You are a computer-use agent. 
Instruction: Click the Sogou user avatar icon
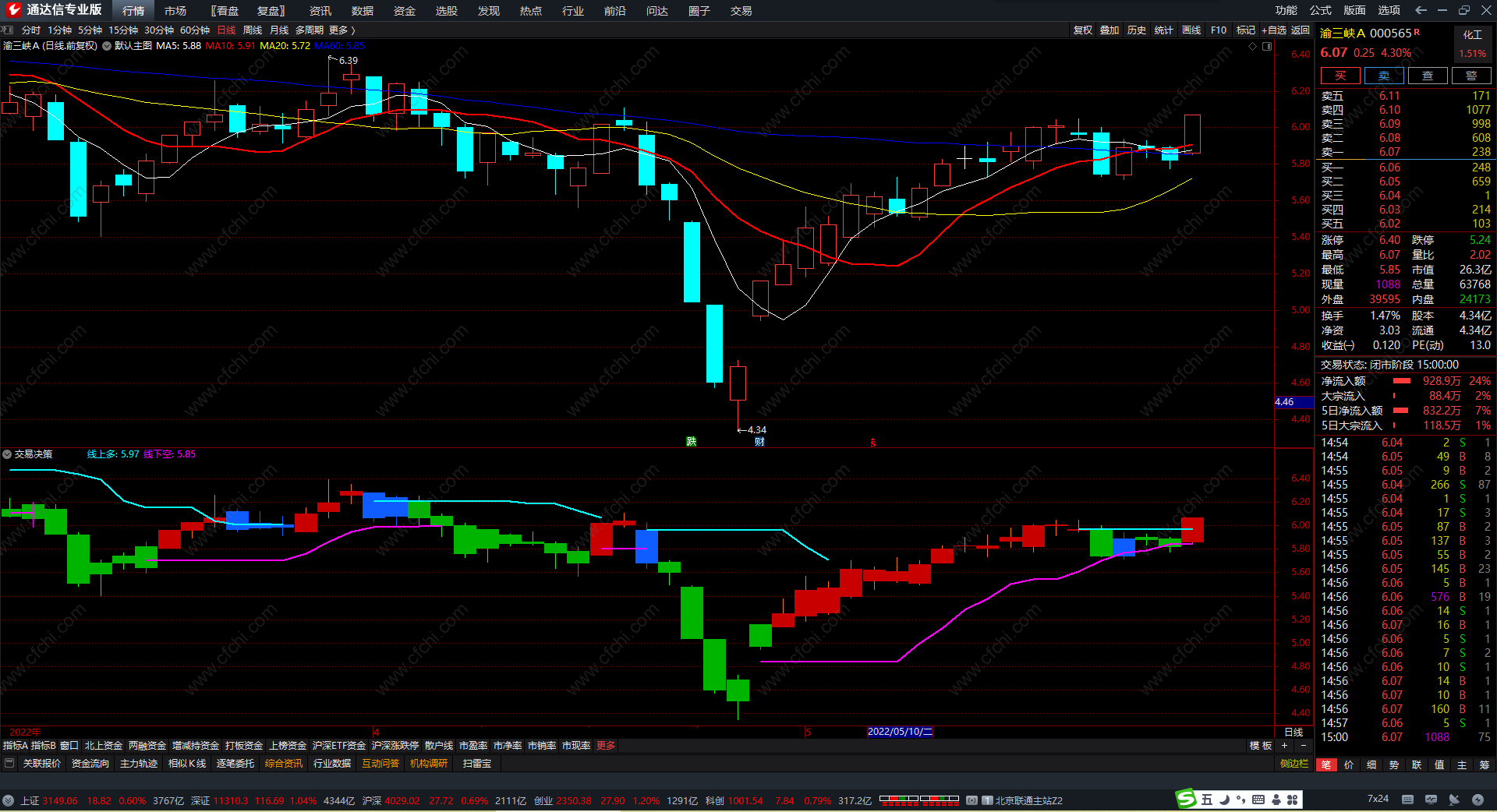(1276, 800)
